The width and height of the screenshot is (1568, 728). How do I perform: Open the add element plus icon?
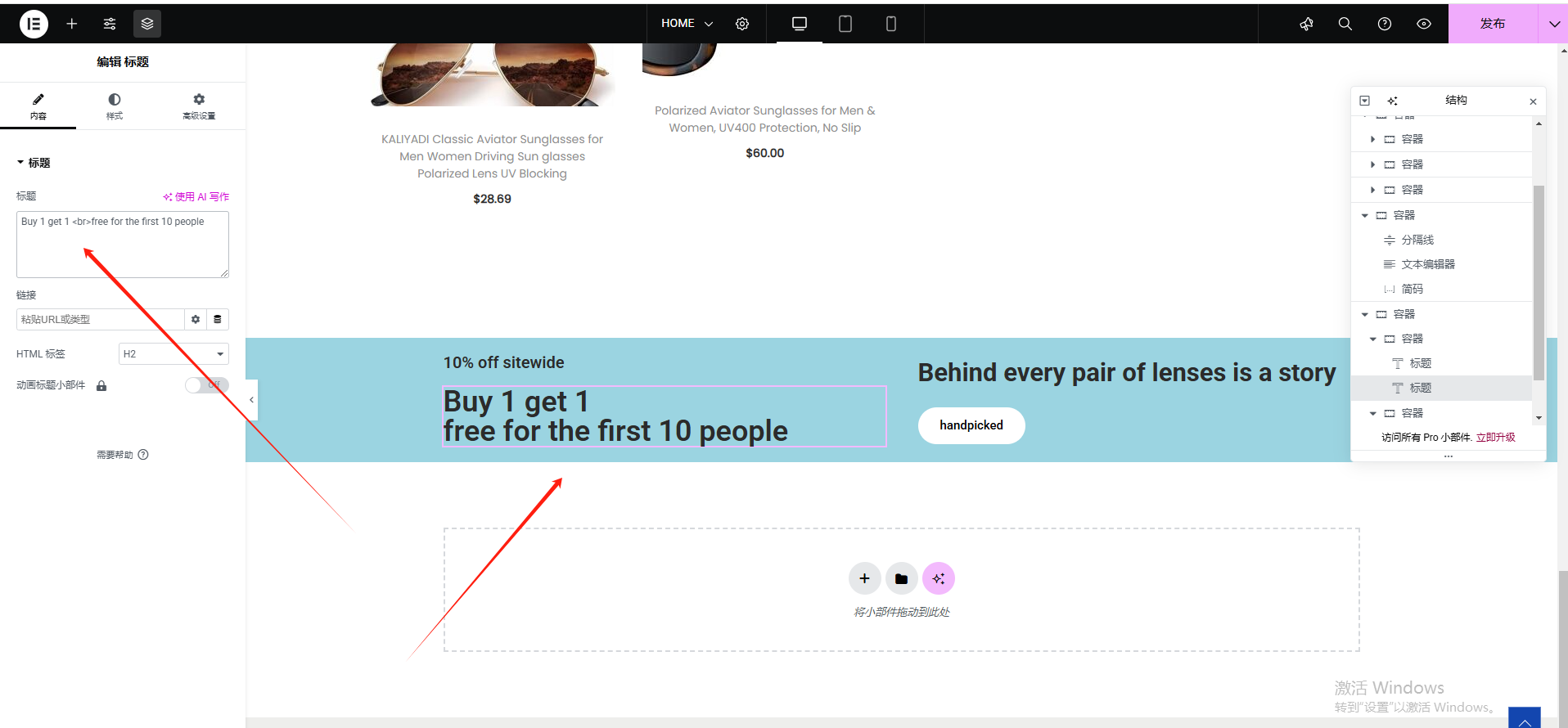pos(72,24)
